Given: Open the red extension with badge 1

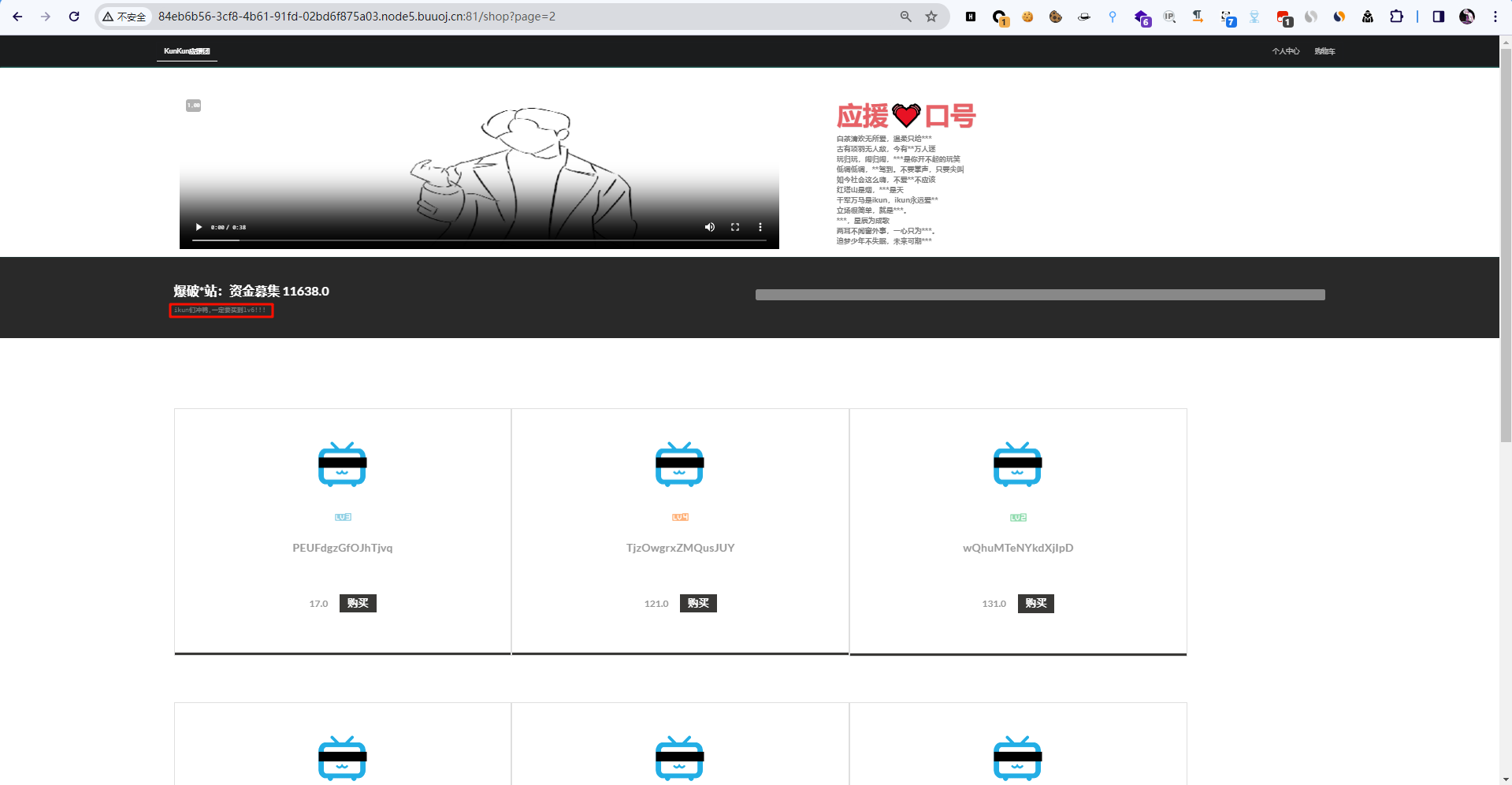Looking at the screenshot, I should 1284,17.
